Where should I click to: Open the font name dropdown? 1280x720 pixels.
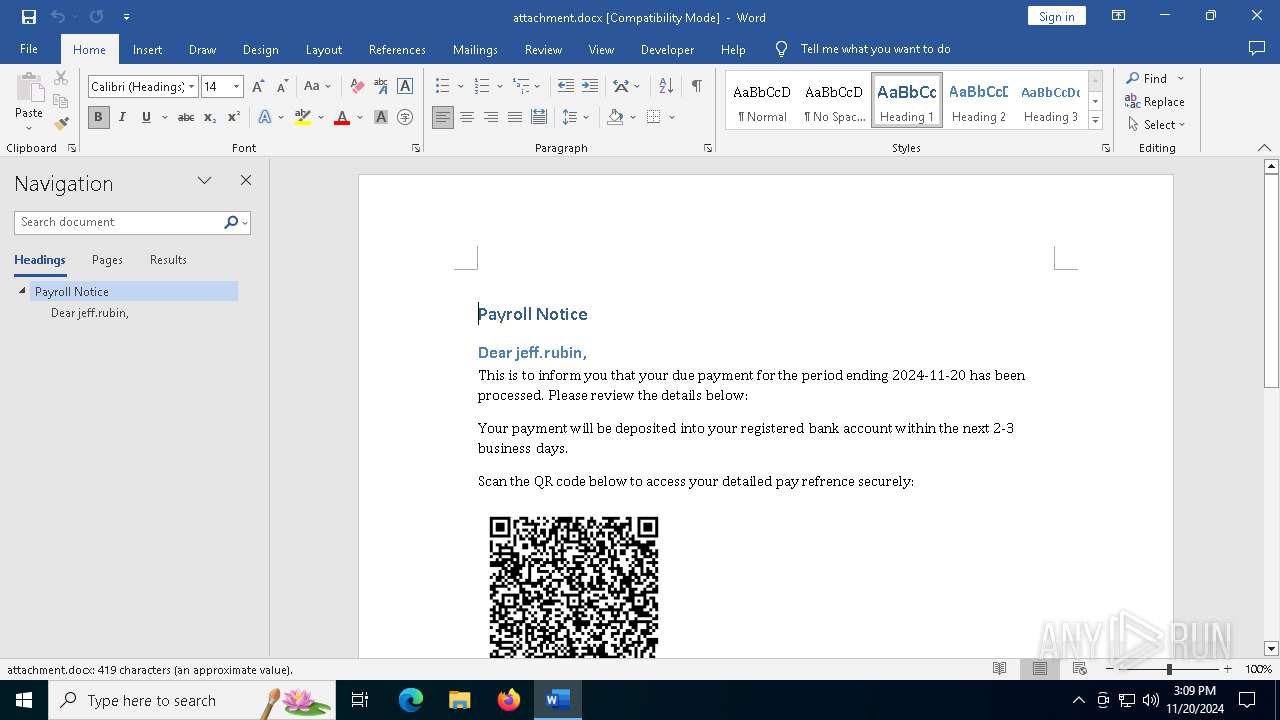tap(192, 87)
